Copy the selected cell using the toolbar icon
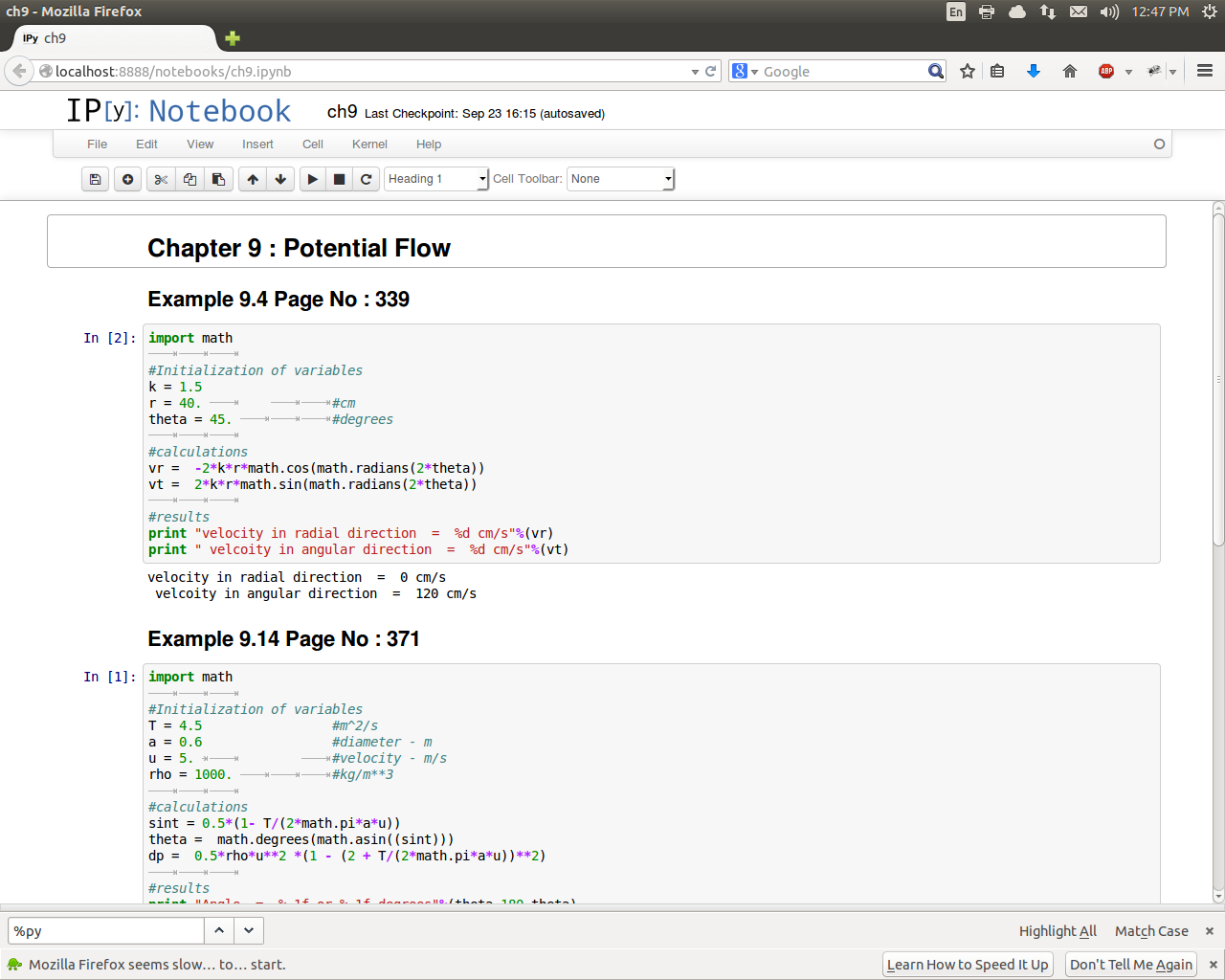 [189, 179]
